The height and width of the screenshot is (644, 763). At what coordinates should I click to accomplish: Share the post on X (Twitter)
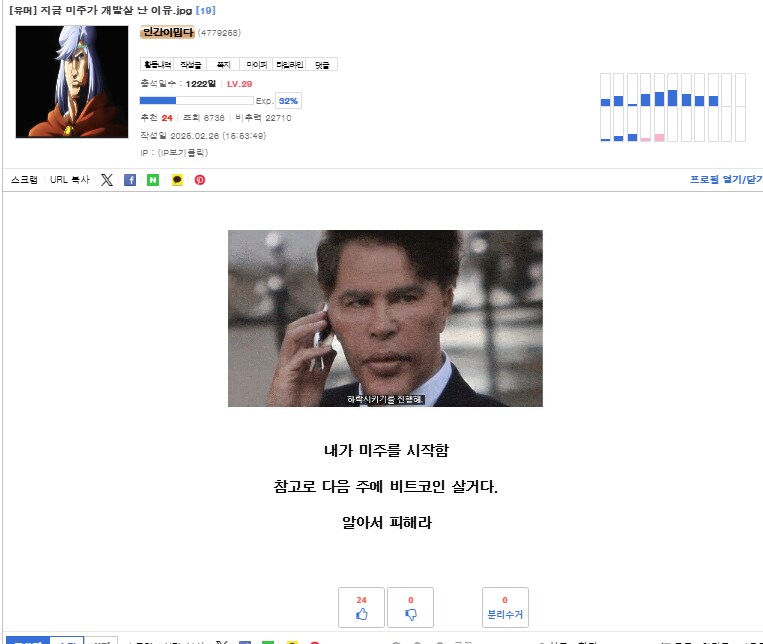pyautogui.click(x=107, y=180)
